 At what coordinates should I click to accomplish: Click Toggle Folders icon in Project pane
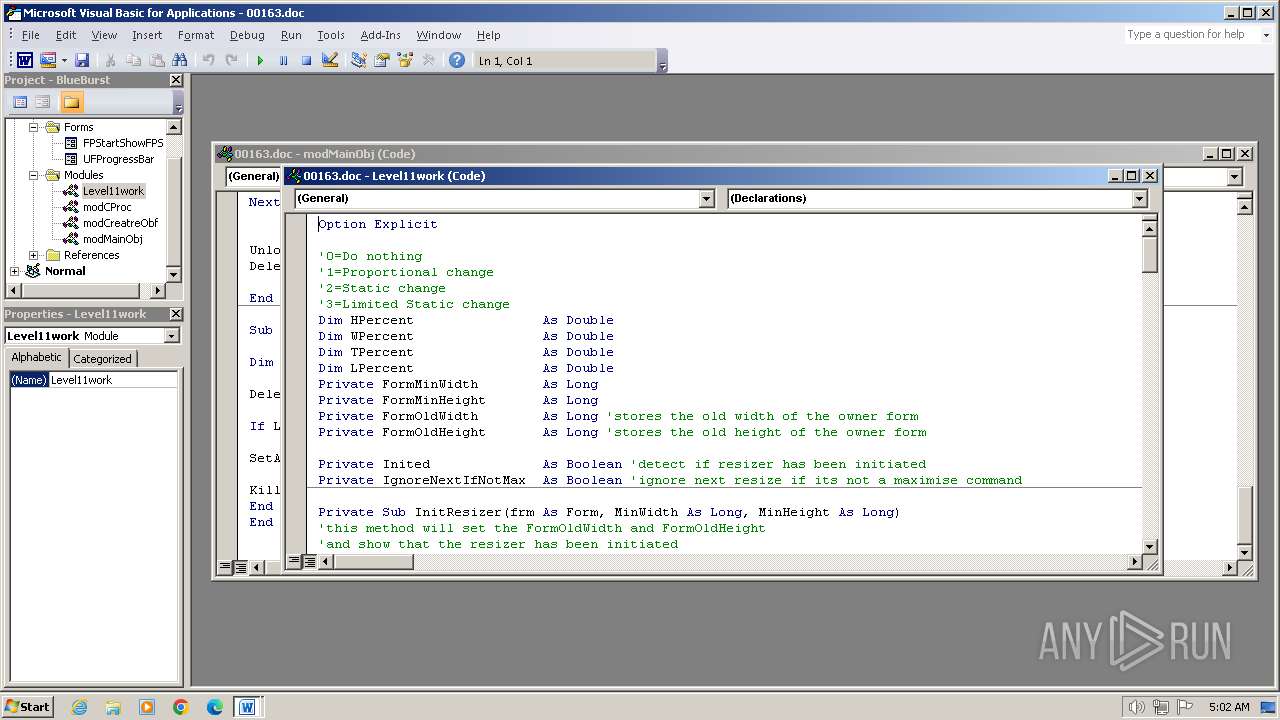pos(71,102)
